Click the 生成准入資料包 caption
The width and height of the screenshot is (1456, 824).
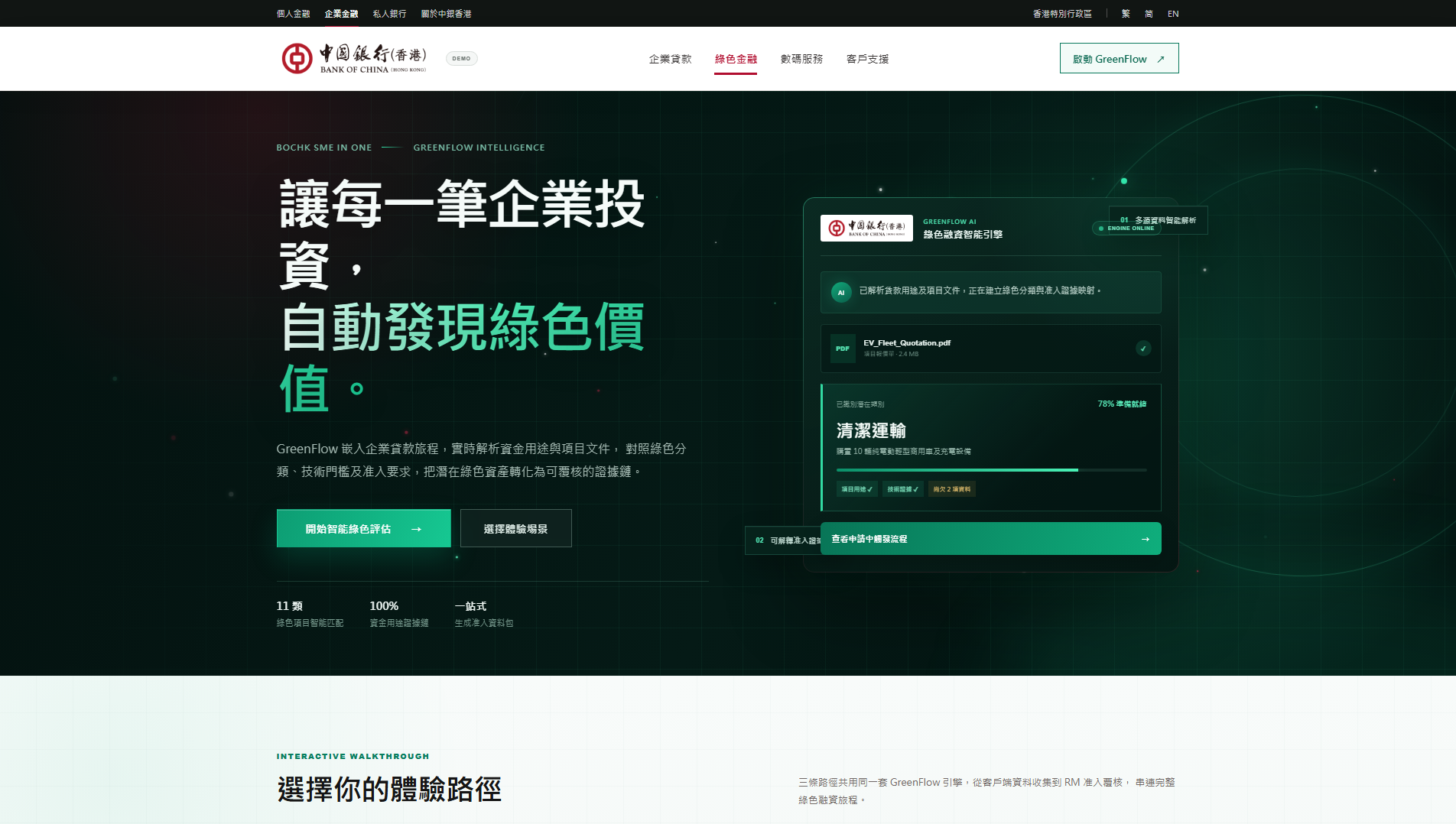484,623
